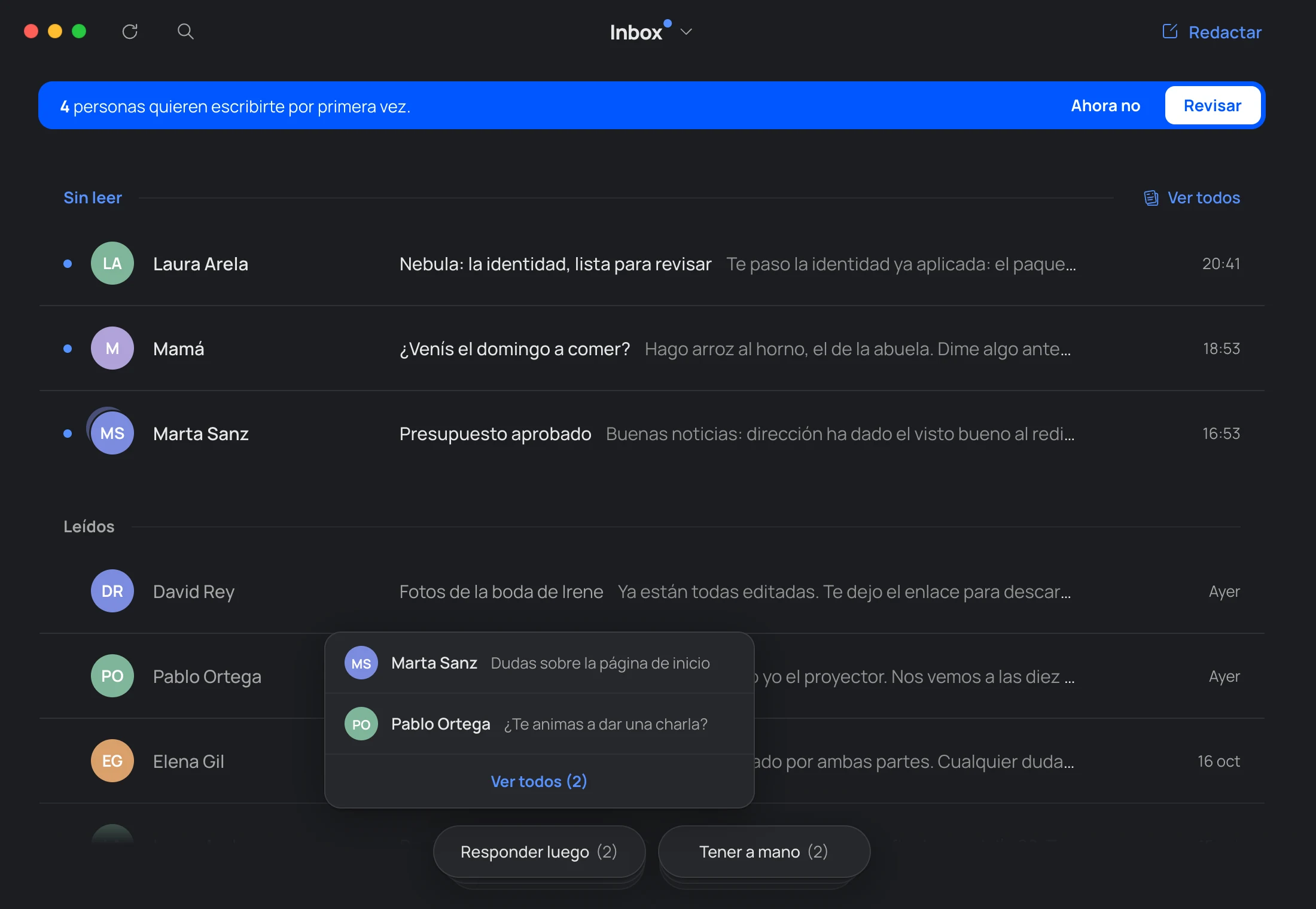The image size is (1316, 909).
Task: Click the name Elena Gil
Action: 188,761
